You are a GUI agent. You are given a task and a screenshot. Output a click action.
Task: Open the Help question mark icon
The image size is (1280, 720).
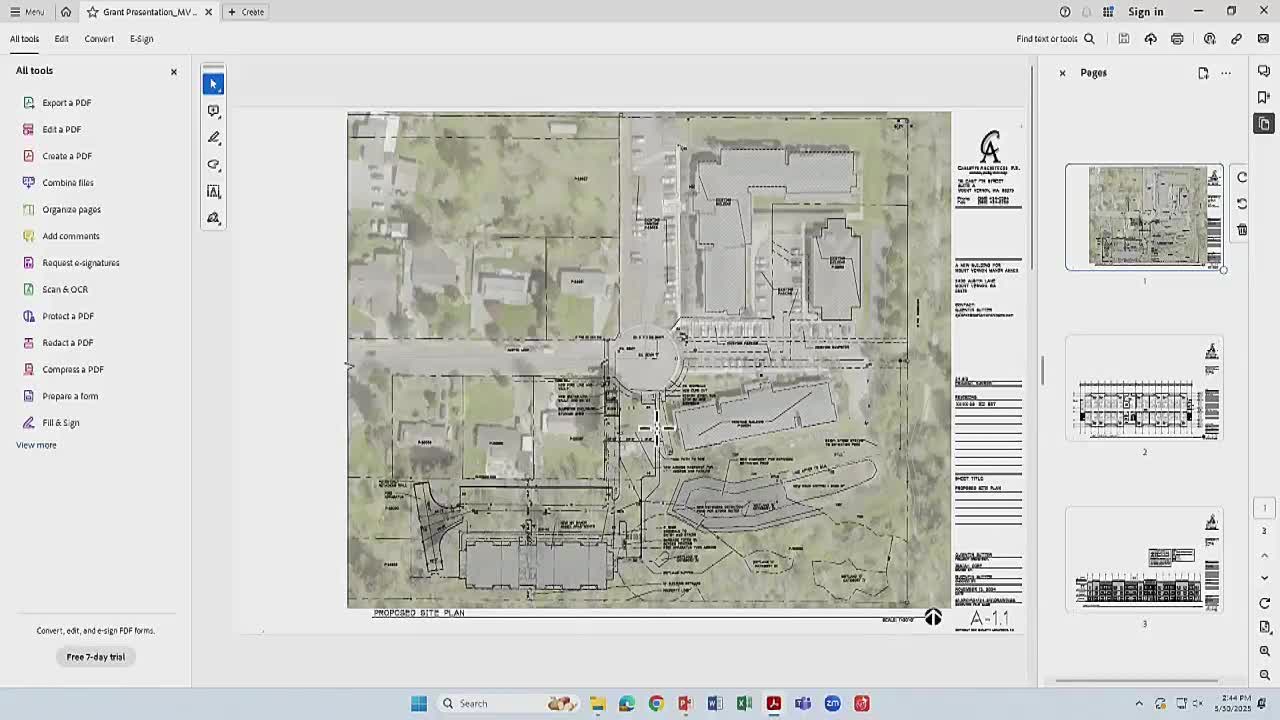1065,12
